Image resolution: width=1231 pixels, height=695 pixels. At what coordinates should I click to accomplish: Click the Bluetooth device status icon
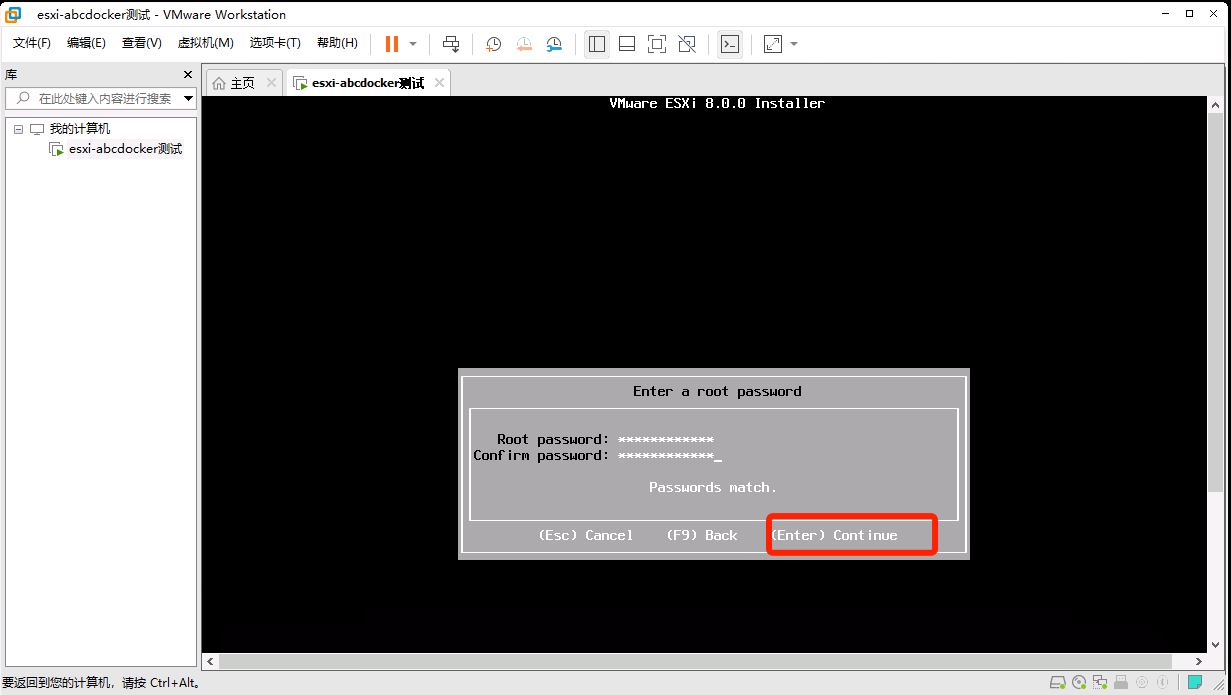(x=1162, y=682)
